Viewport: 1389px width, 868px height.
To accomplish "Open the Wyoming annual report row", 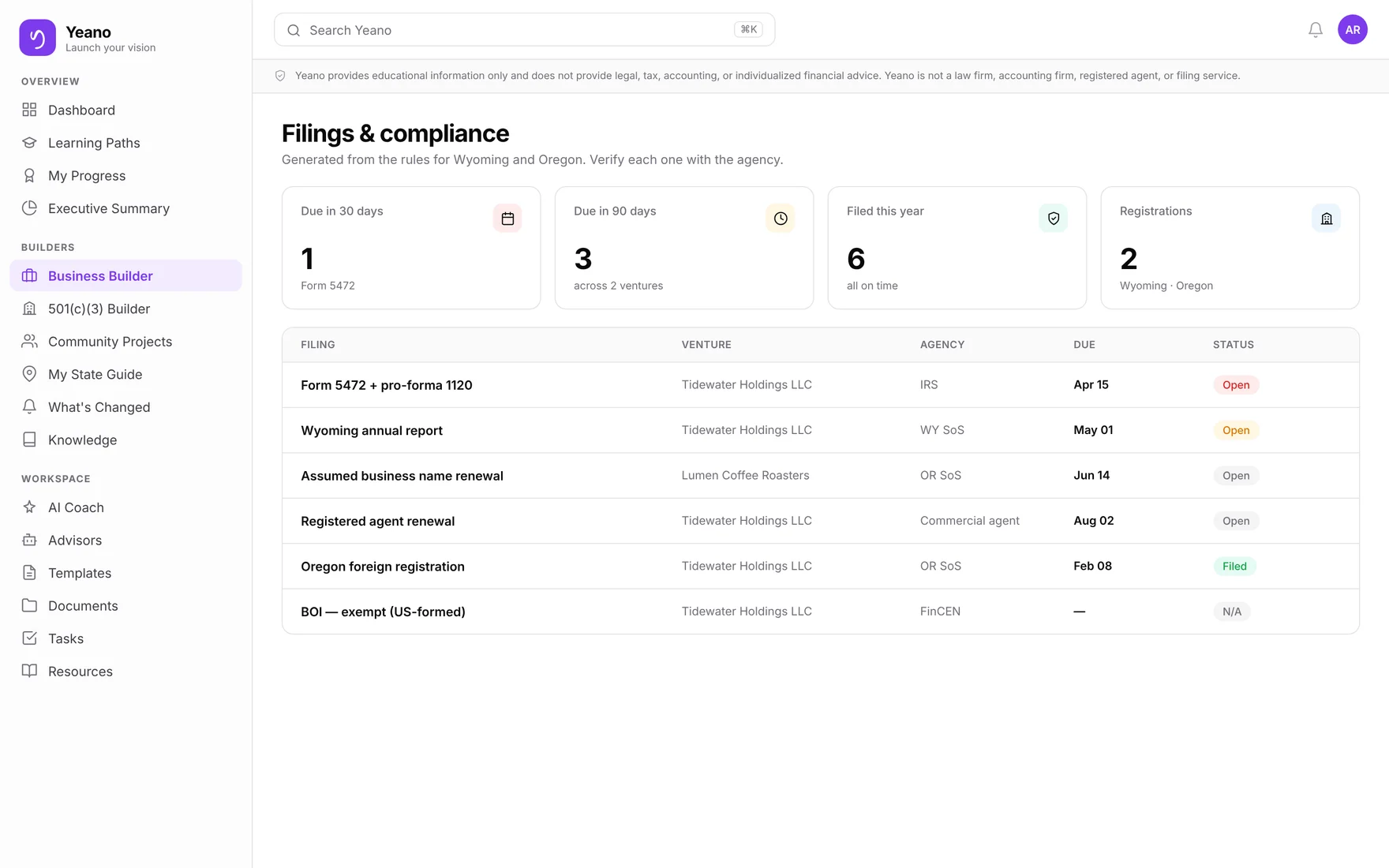I will point(820,430).
